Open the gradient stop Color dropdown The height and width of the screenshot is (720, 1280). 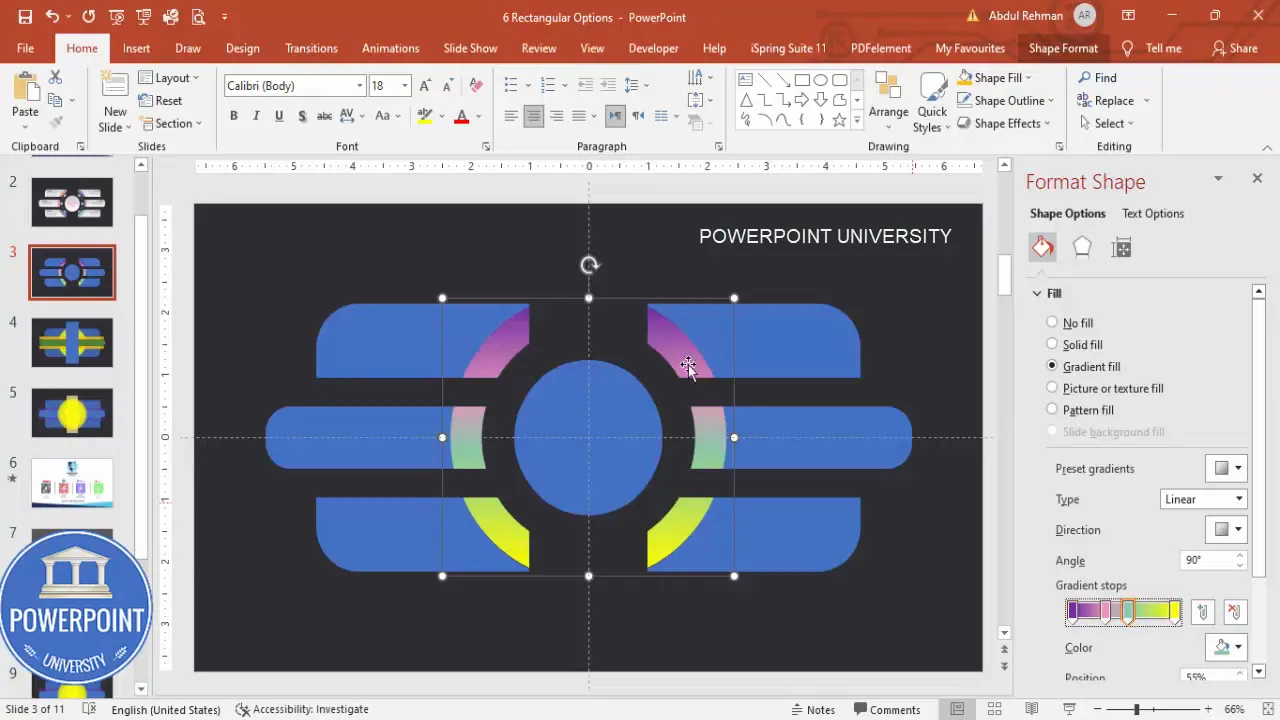click(1226, 647)
